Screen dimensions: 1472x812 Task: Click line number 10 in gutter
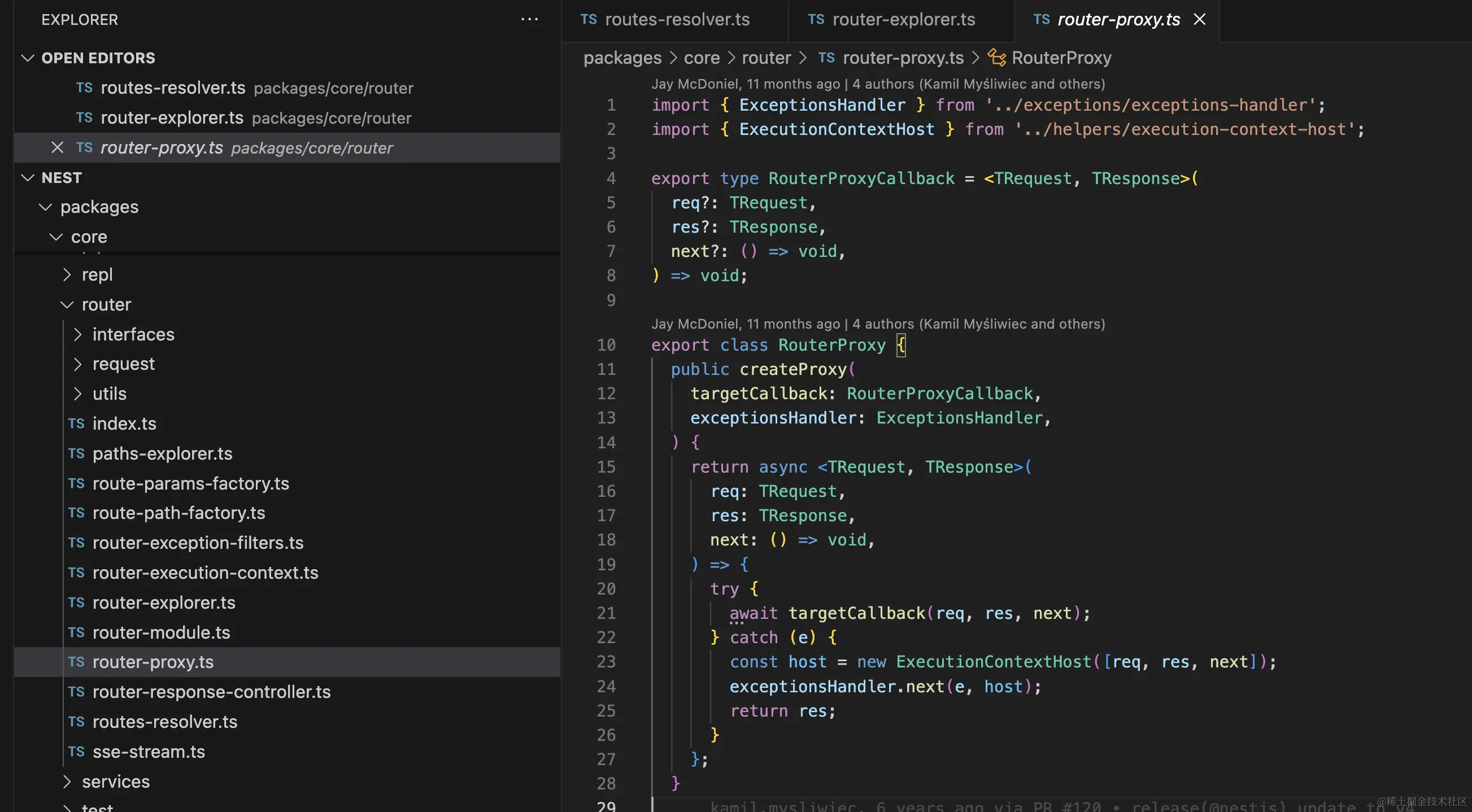click(606, 345)
